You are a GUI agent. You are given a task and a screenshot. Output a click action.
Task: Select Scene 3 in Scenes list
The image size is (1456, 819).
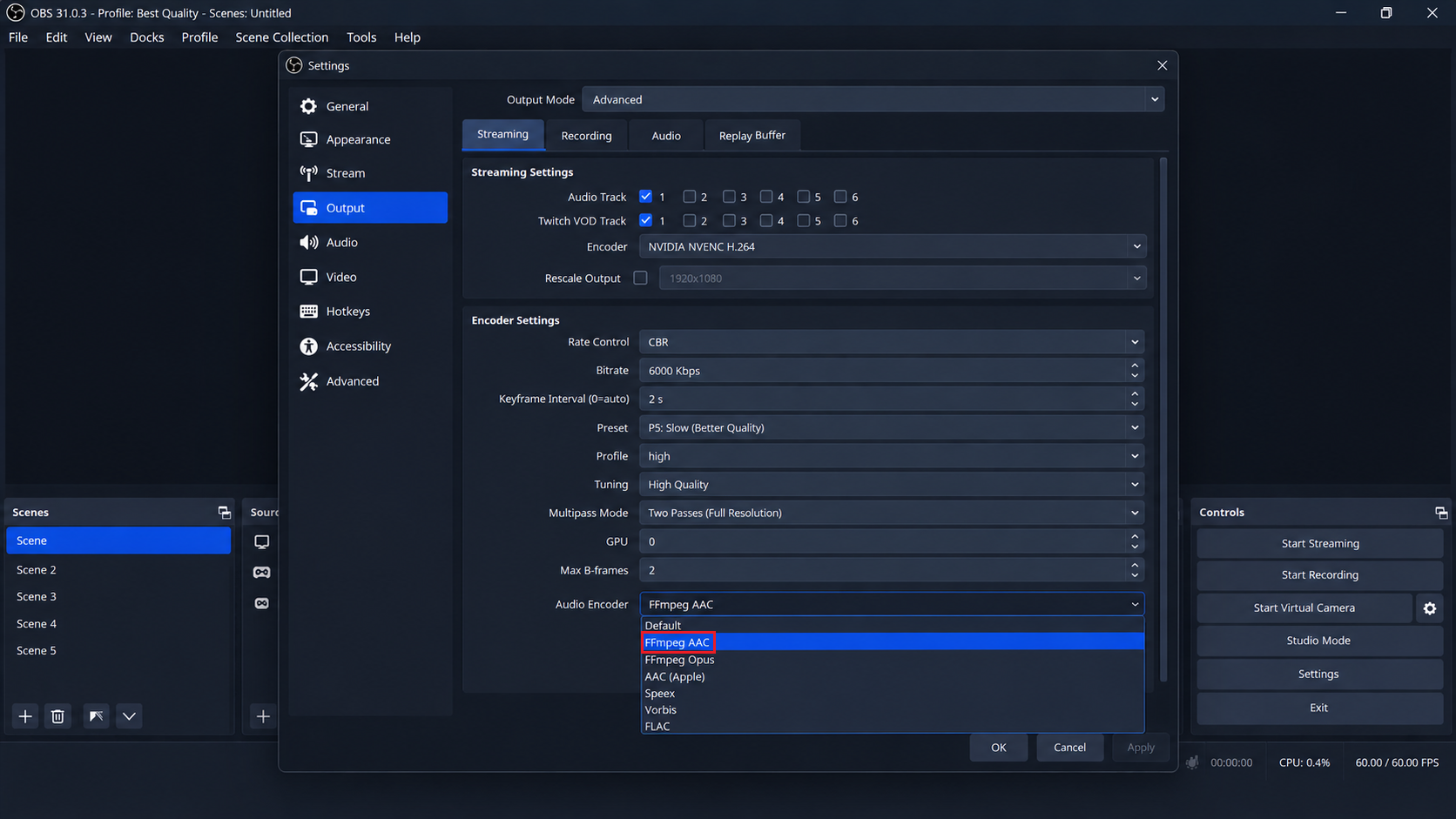pyautogui.click(x=118, y=596)
